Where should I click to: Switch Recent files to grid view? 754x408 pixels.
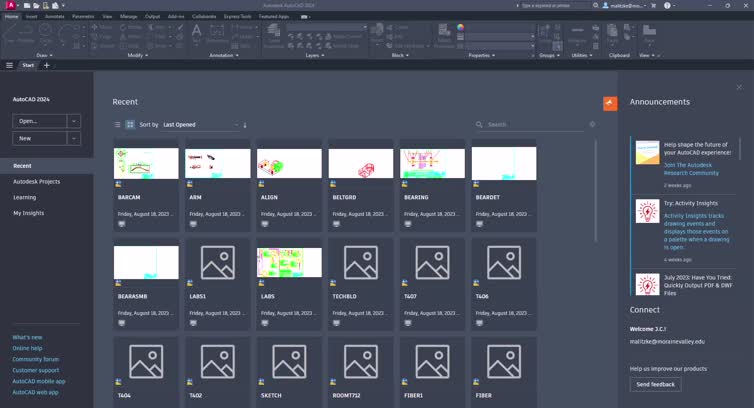pyautogui.click(x=130, y=125)
